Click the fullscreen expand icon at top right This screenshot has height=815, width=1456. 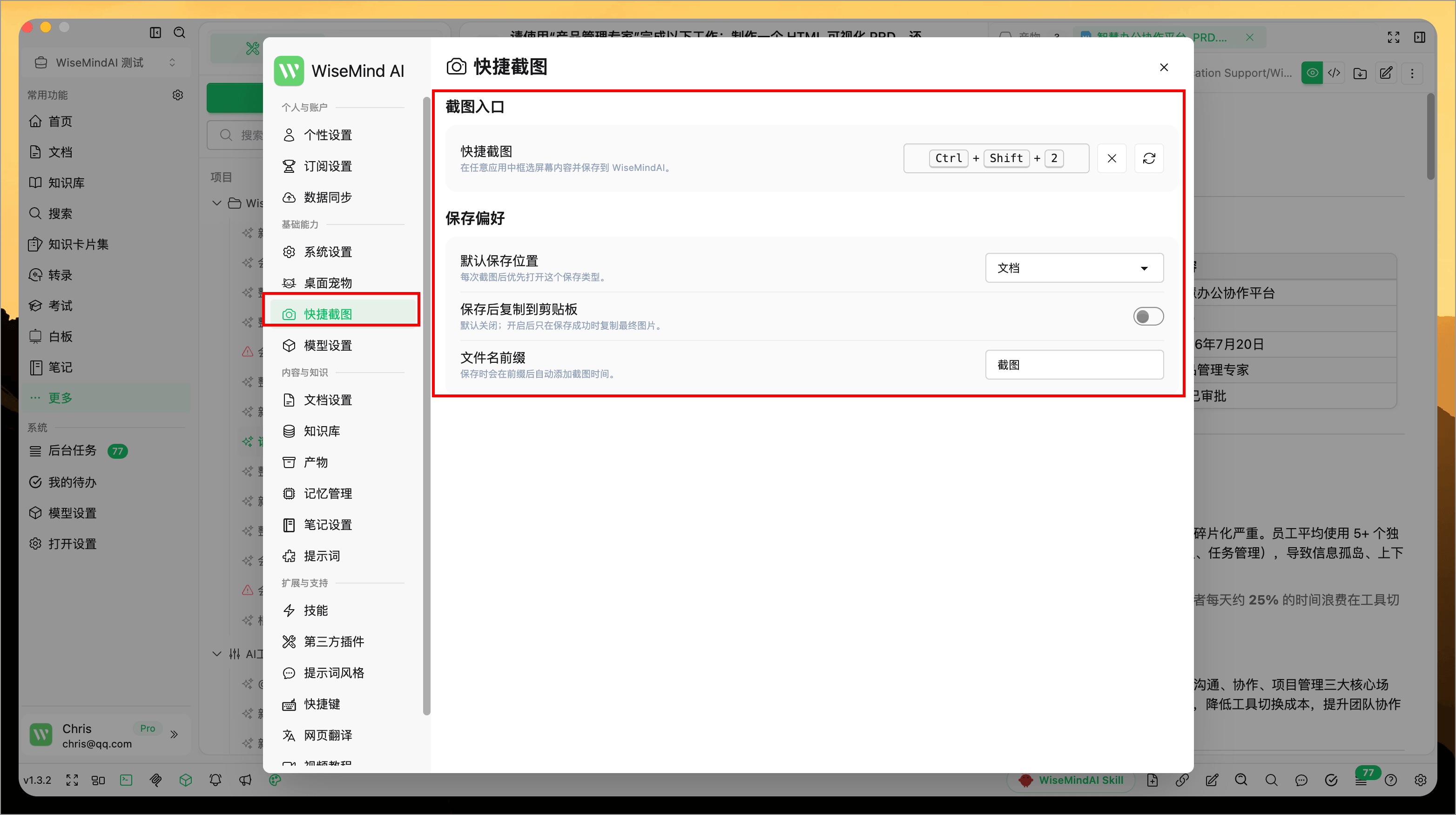click(x=1394, y=37)
